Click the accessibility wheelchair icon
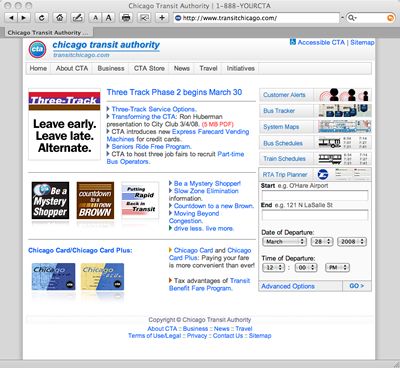This screenshot has height=368, width=400. point(293,42)
